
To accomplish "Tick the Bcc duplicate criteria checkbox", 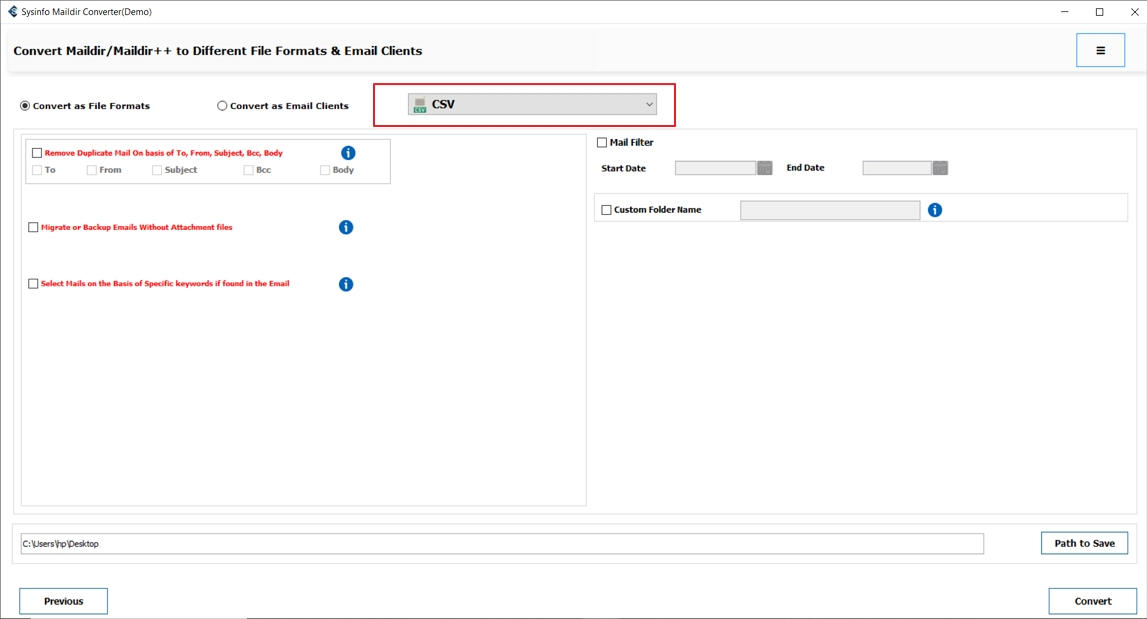I will coord(248,170).
